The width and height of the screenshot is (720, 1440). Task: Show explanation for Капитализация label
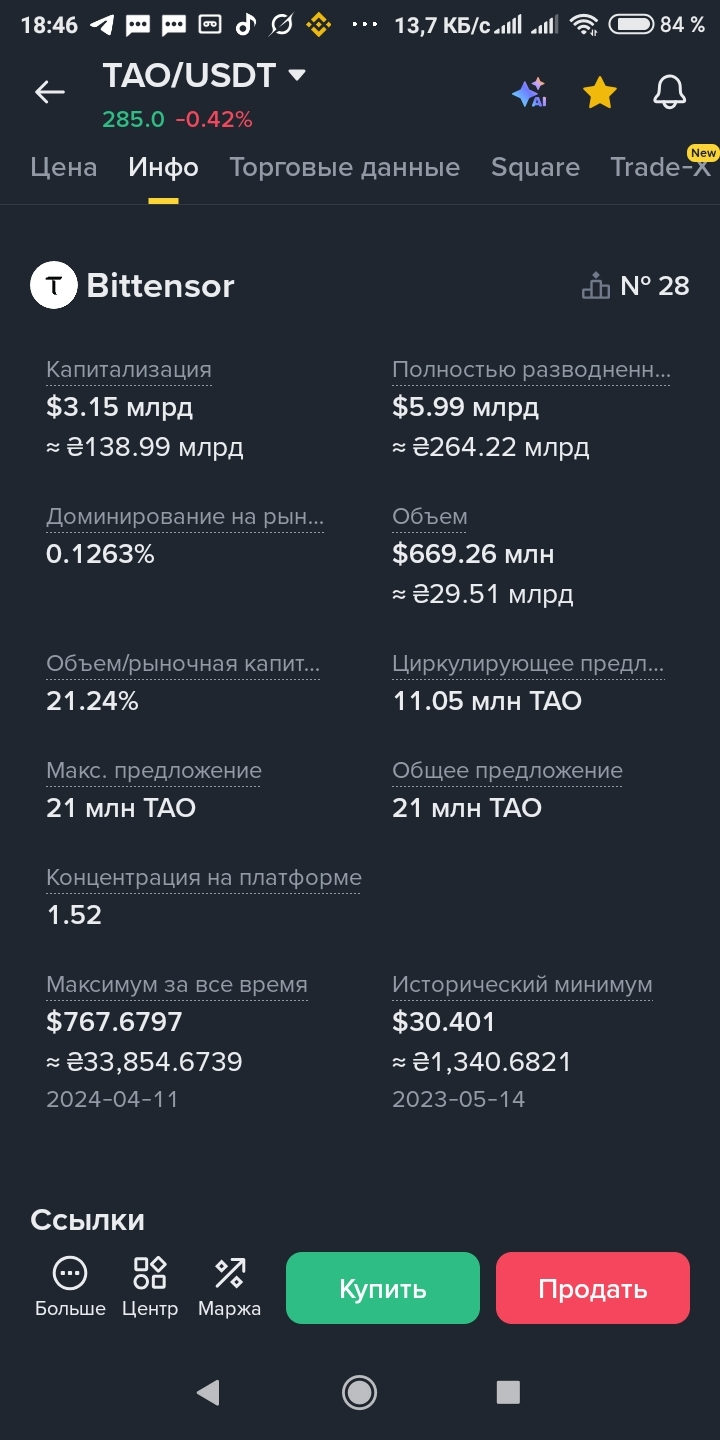point(129,369)
